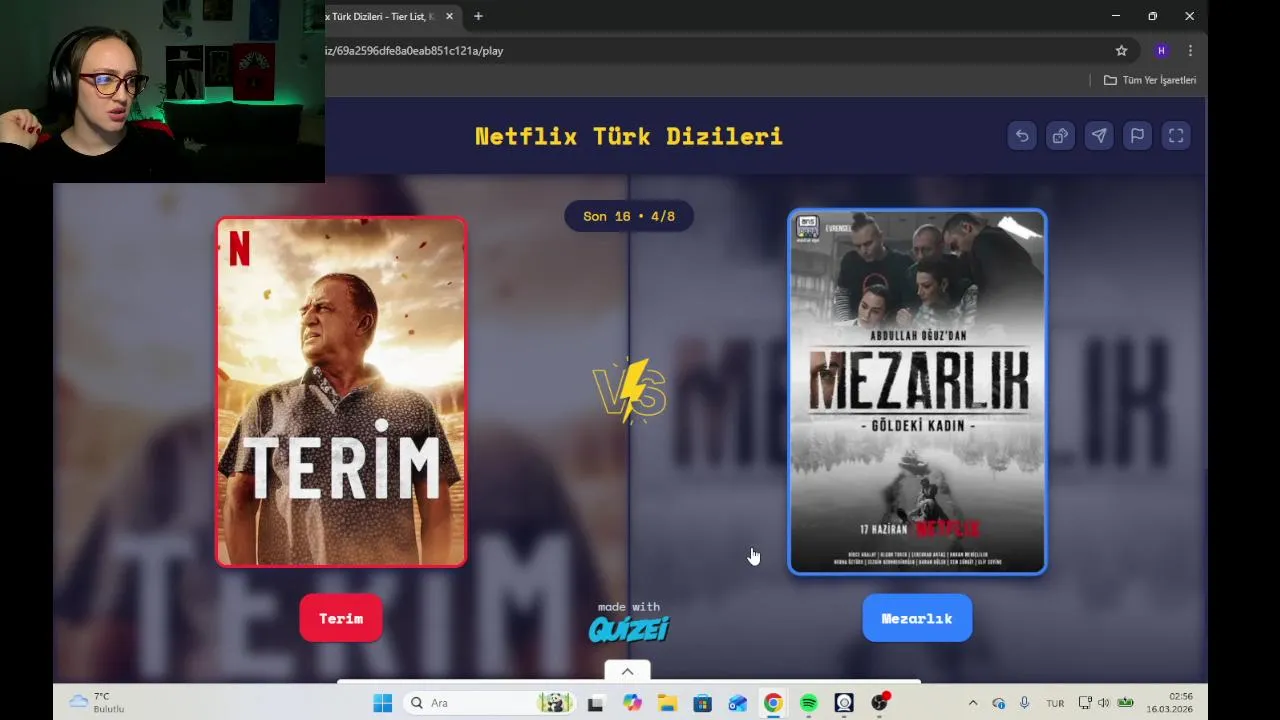Open OBS Studio from the taskbar
1280x720 pixels.
pyautogui.click(x=879, y=703)
